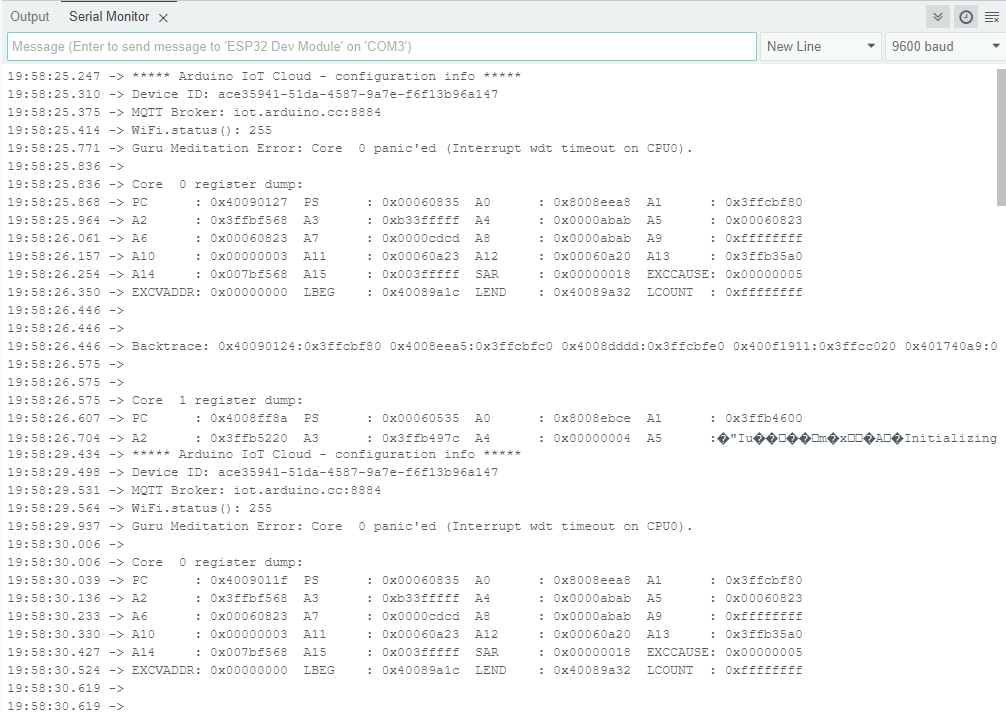Open the 9600 baud rate dropdown
Screen dimensions: 1006x712
[940, 45]
